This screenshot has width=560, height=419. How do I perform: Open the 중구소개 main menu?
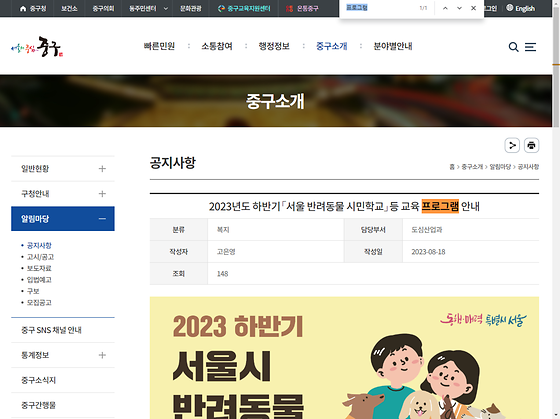[x=331, y=46]
